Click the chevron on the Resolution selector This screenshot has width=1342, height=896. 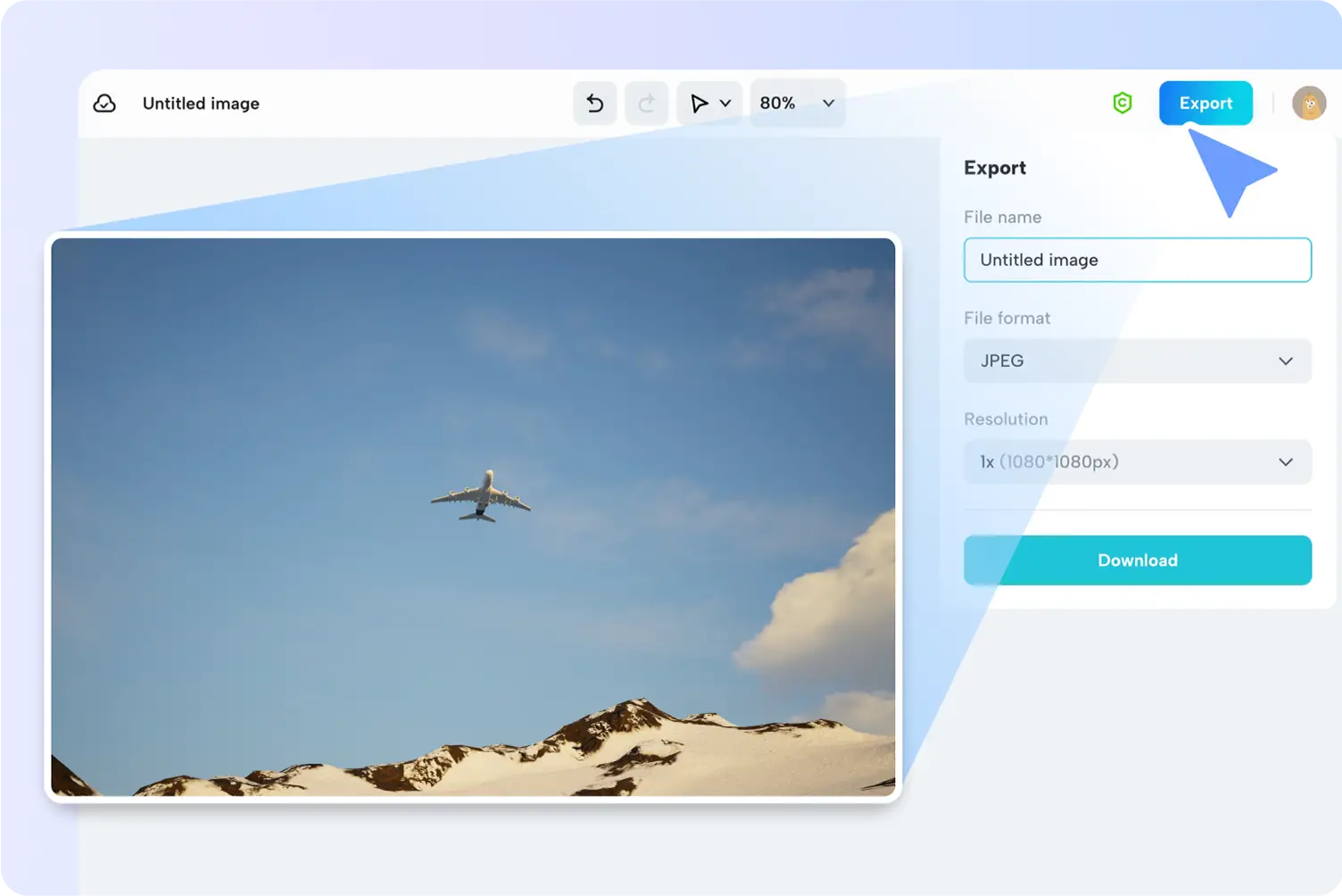(1286, 462)
